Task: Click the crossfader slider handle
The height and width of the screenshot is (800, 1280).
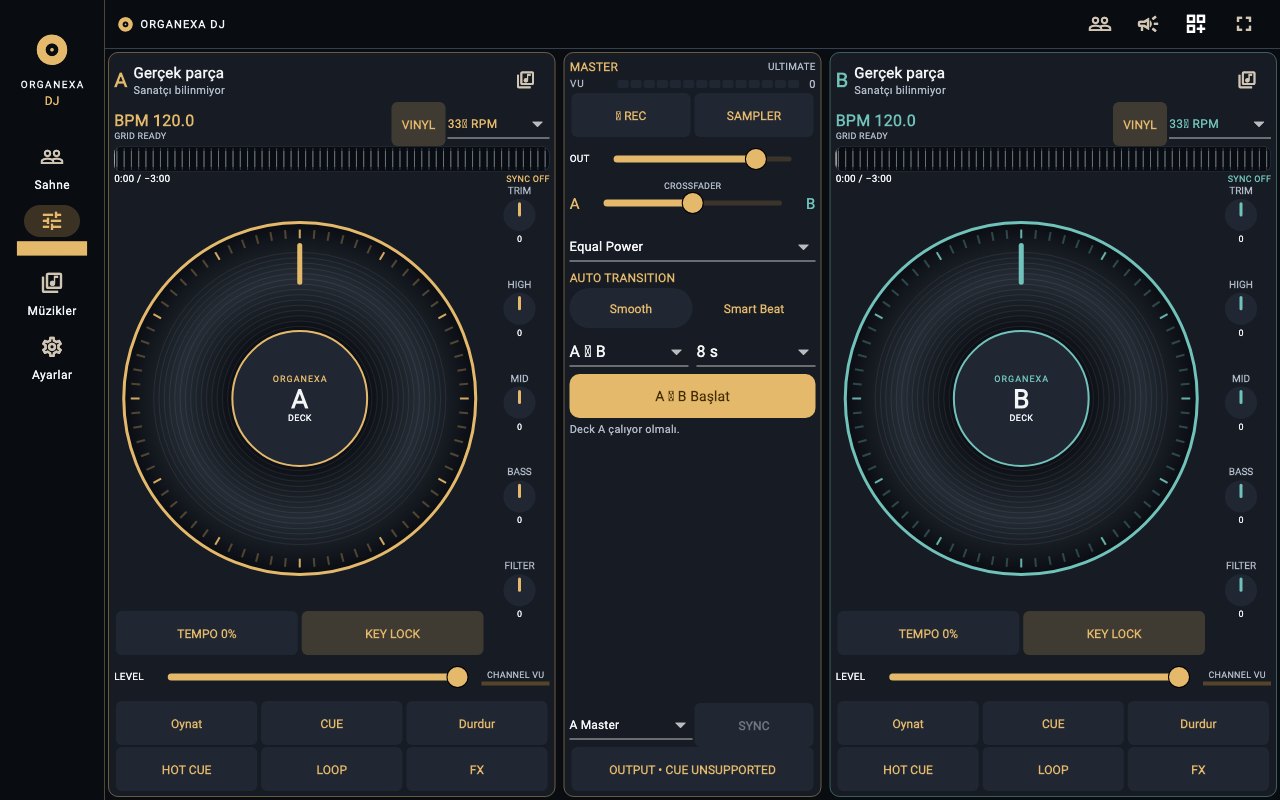Action: click(x=692, y=203)
